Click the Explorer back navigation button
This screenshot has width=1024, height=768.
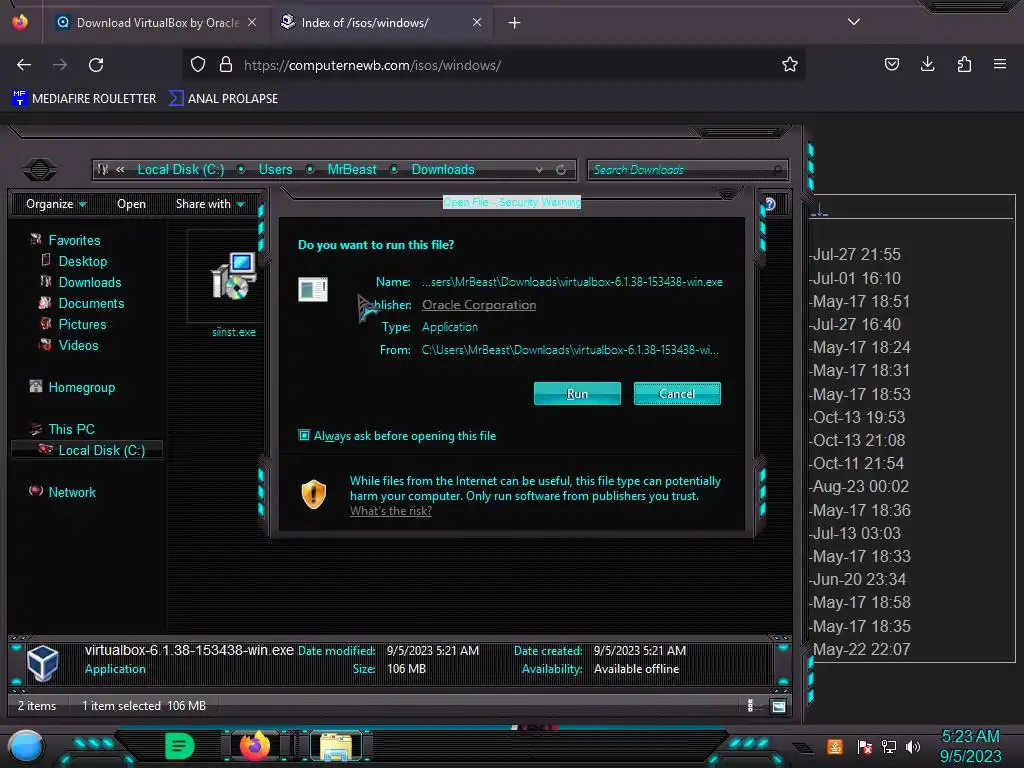coord(40,170)
